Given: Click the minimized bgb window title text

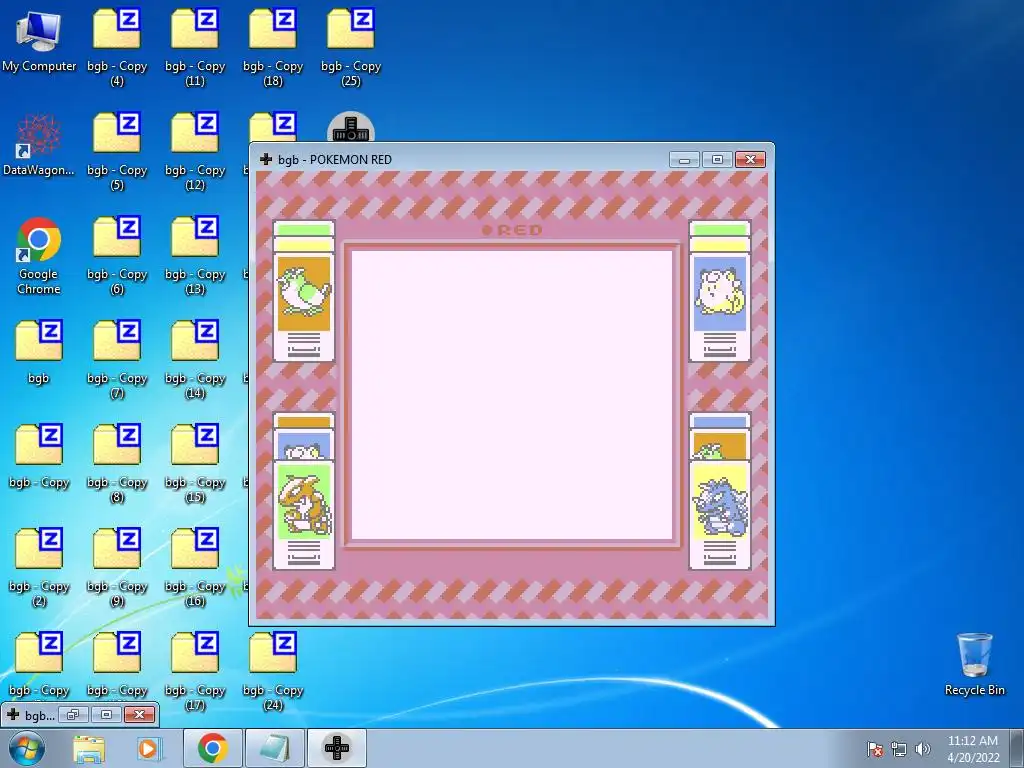Looking at the screenshot, I should point(39,715).
